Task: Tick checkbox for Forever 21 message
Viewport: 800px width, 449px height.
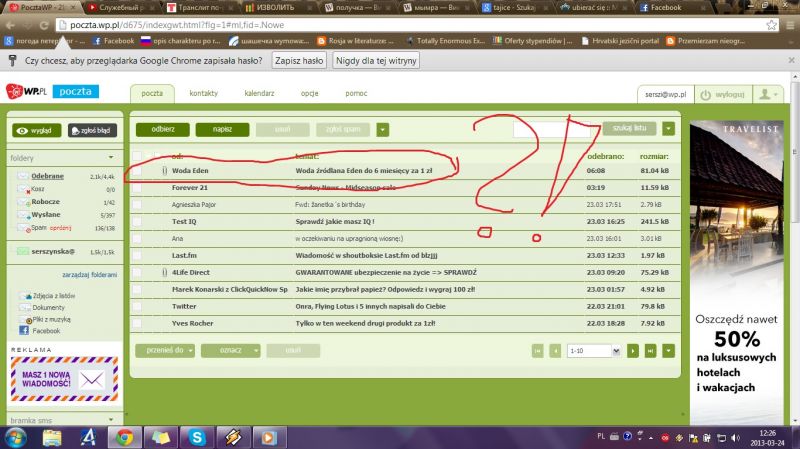Action: pos(137,188)
